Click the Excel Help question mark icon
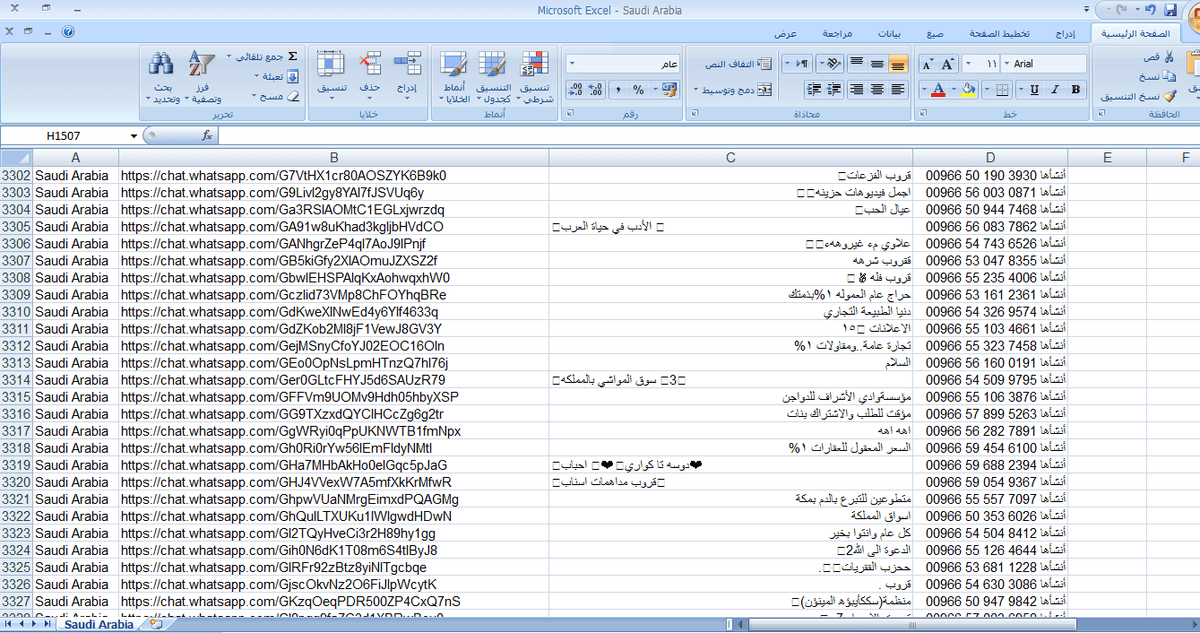The height and width of the screenshot is (633, 1200). 68,32
